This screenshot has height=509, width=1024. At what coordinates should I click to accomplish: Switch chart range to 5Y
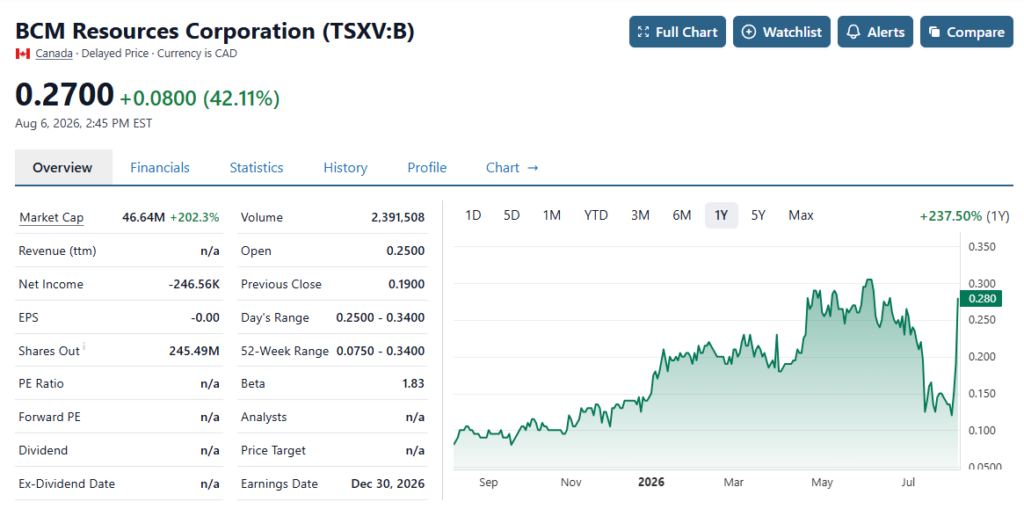pos(758,215)
